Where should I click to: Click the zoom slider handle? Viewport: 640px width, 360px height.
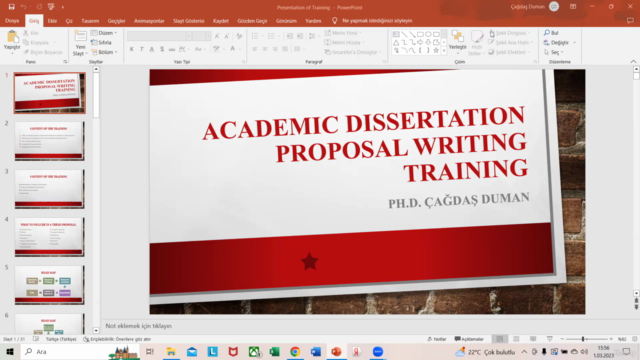tap(583, 339)
